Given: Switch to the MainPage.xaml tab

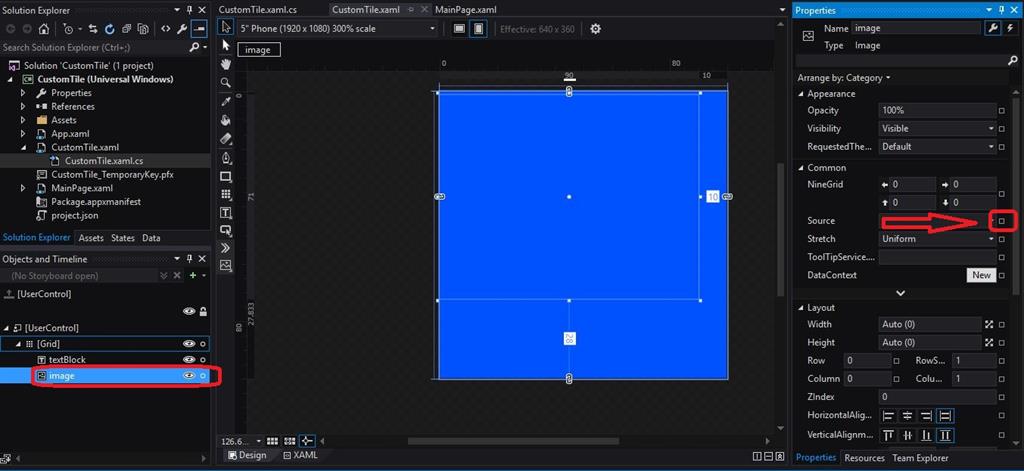Looking at the screenshot, I should 466,10.
